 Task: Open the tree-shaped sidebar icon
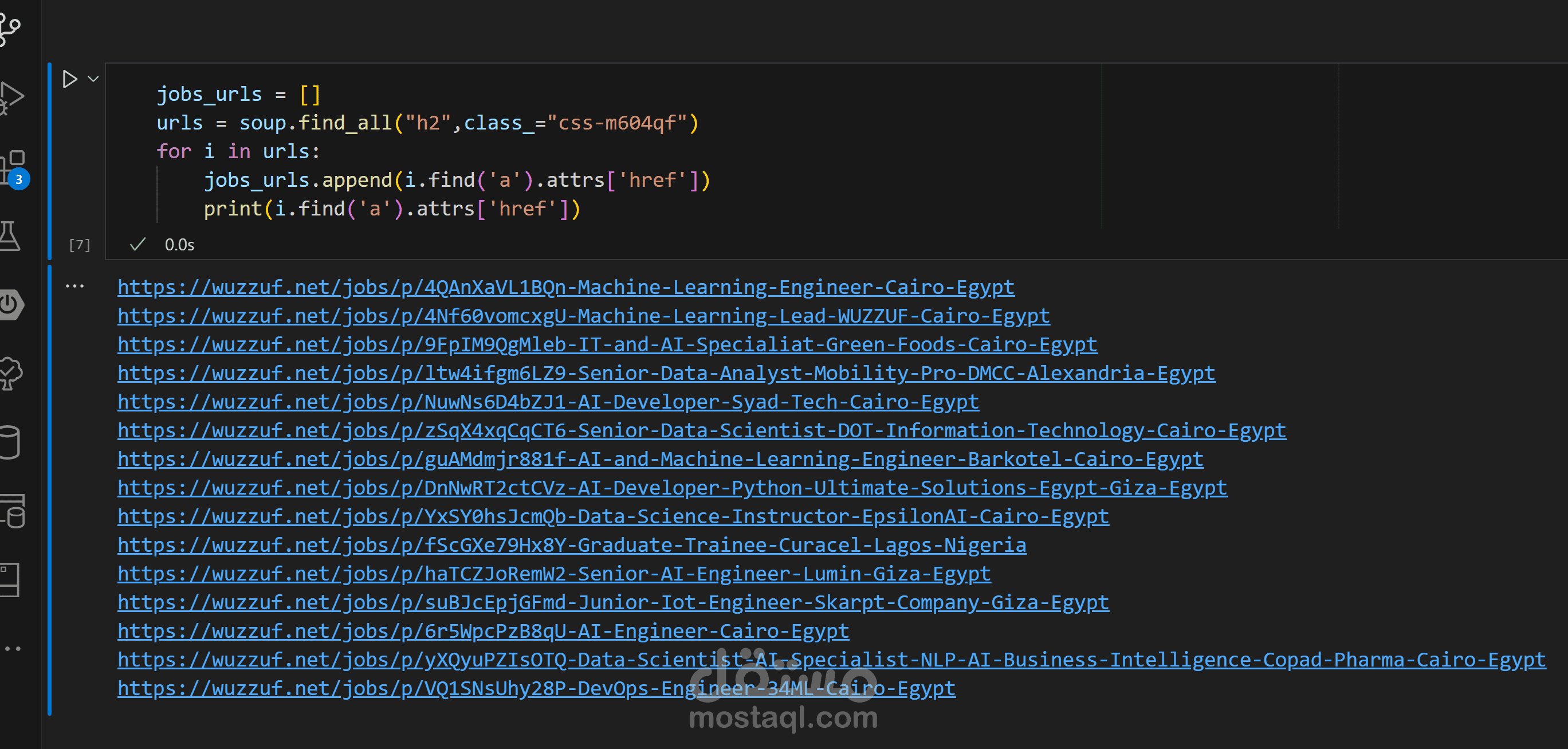coord(10,372)
